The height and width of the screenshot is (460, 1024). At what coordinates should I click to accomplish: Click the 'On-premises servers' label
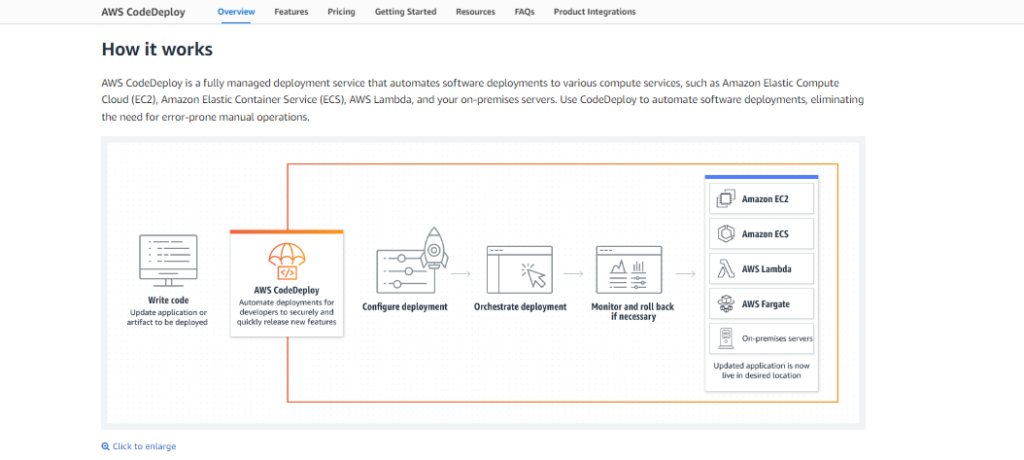(777, 338)
